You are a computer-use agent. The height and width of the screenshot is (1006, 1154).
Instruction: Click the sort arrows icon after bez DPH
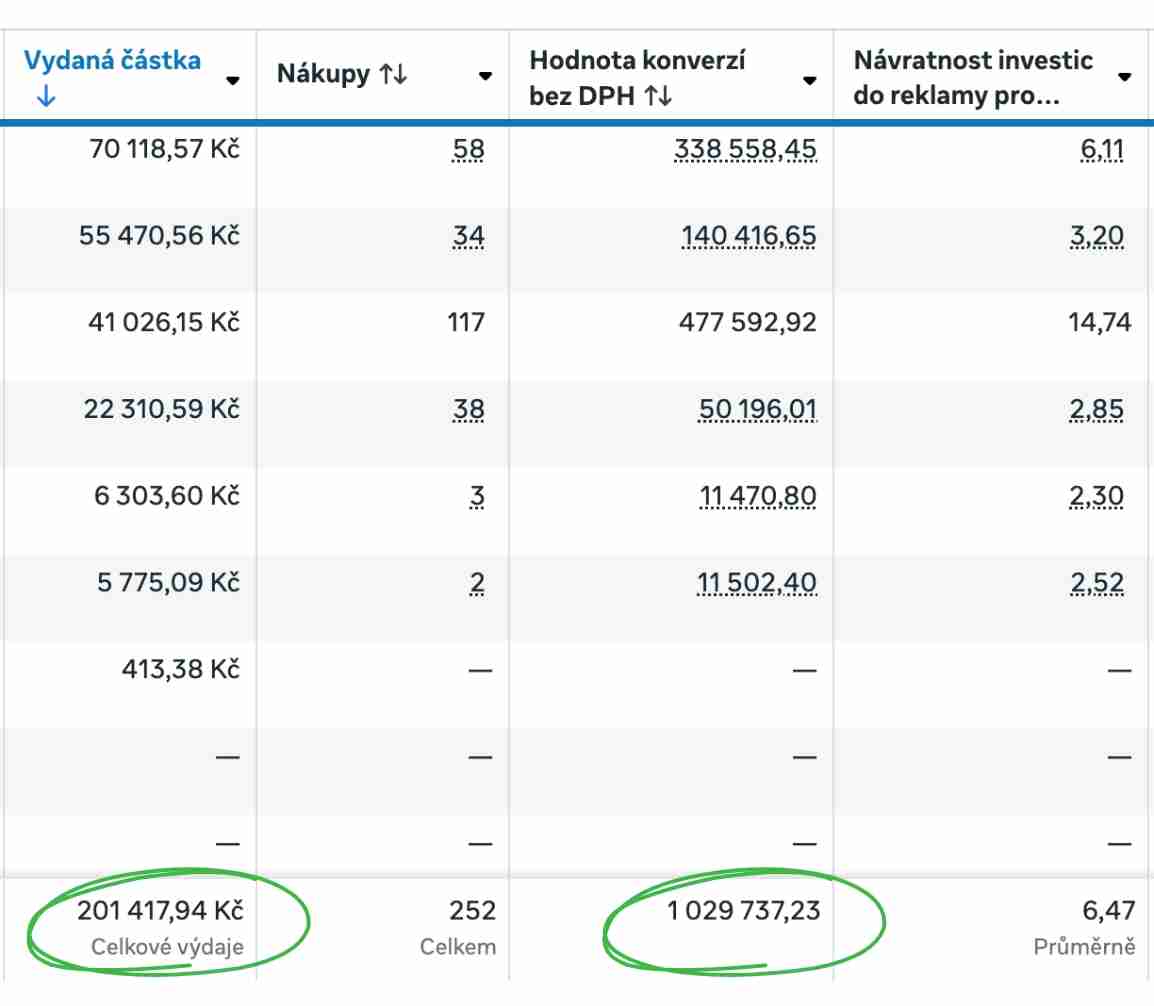click(x=657, y=96)
